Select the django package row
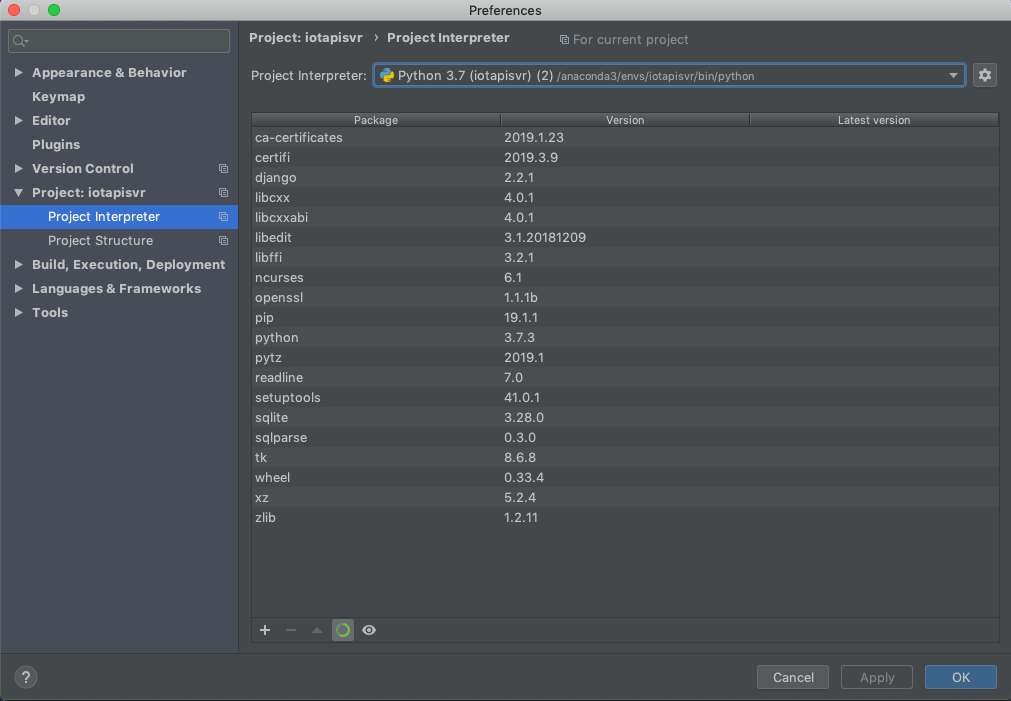This screenshot has width=1011, height=701. point(625,177)
